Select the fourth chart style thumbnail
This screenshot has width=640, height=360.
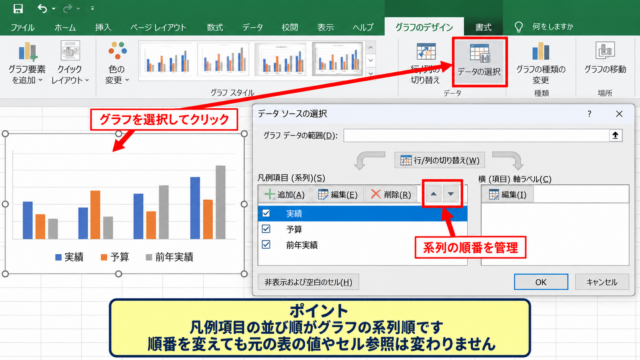point(338,60)
